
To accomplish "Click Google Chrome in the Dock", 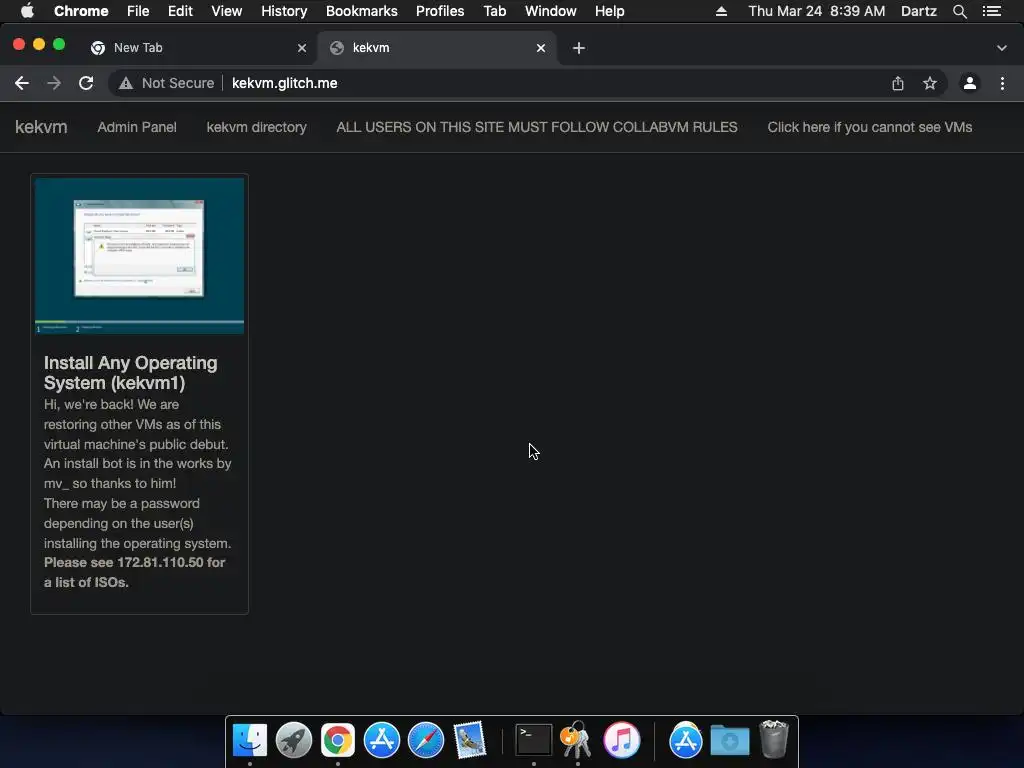I will [338, 740].
